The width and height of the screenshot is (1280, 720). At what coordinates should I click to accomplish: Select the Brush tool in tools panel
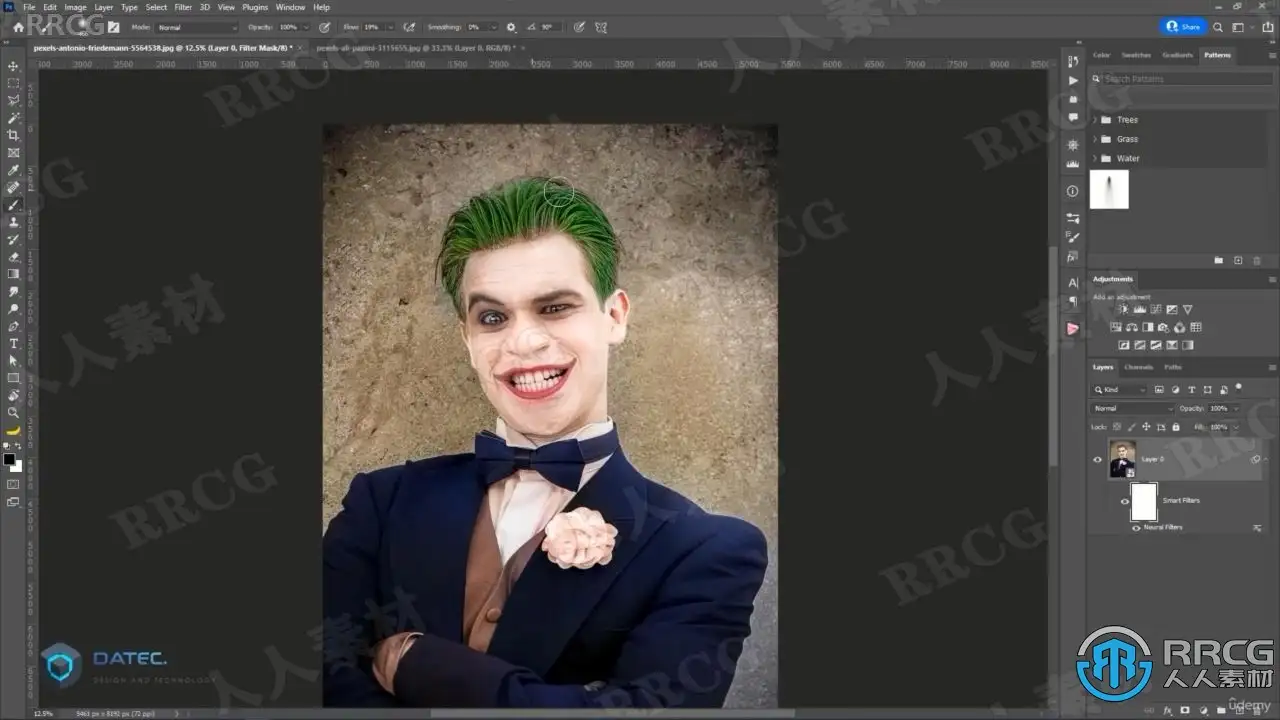[13, 205]
